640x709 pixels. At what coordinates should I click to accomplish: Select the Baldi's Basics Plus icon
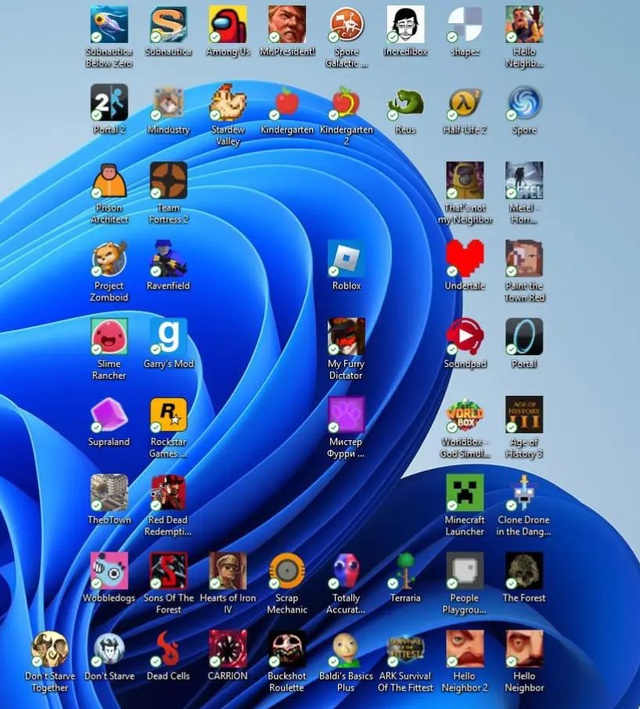(346, 649)
